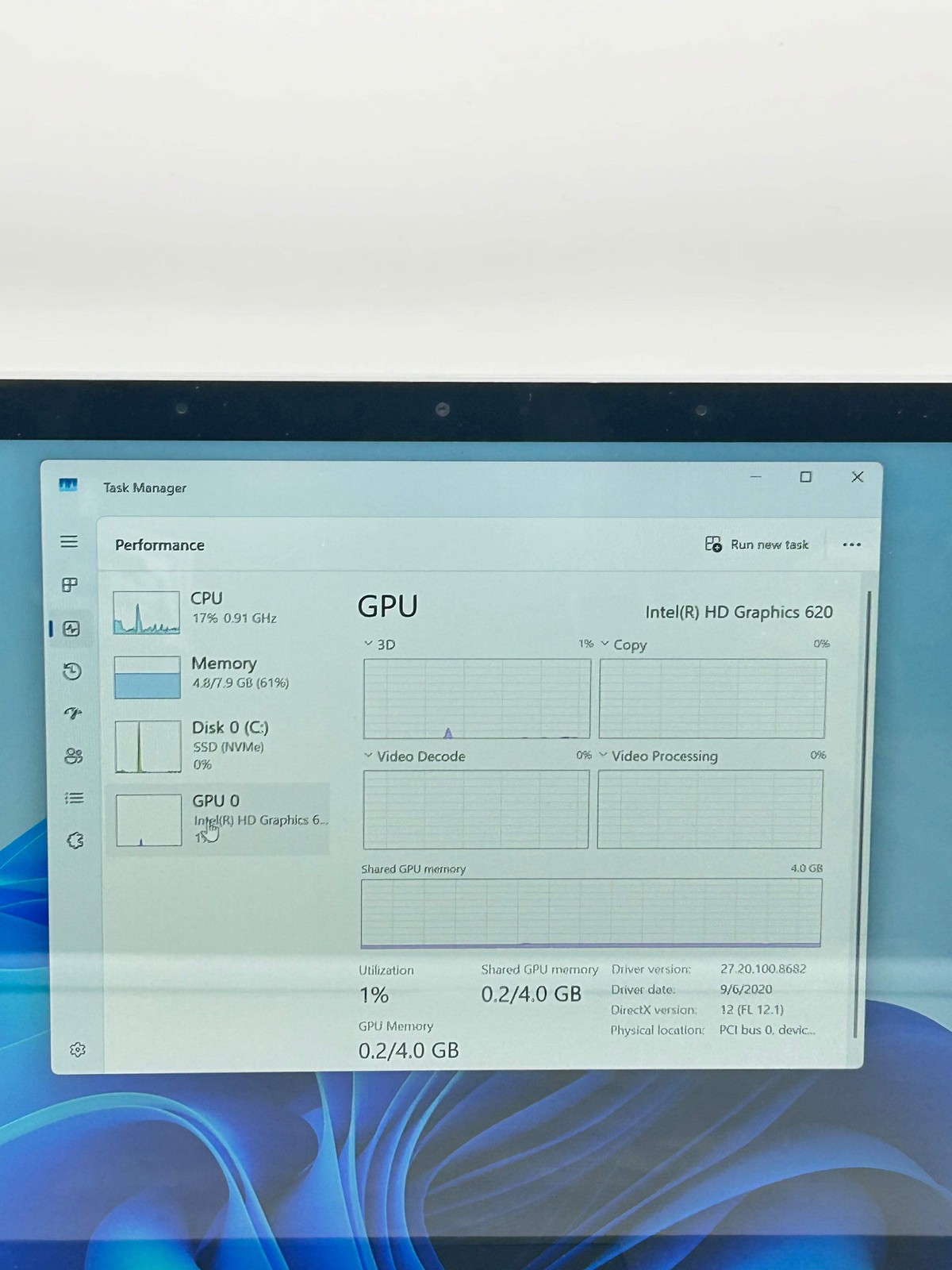The height and width of the screenshot is (1270, 952).
Task: Select the GPU 0 entry
Action: coord(220,820)
